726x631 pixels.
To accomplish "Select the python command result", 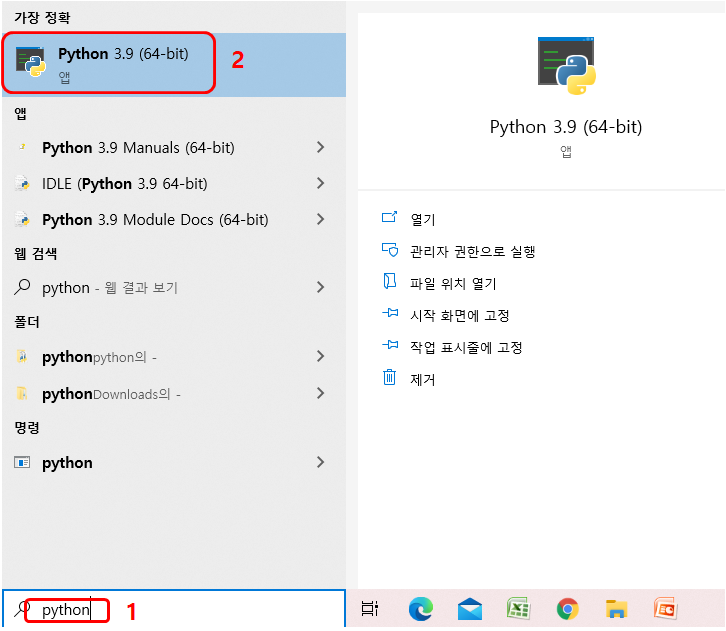I will pyautogui.click(x=174, y=462).
